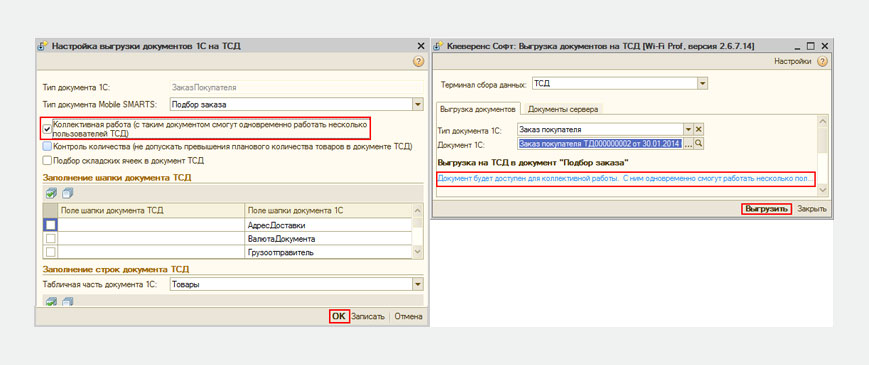Minimize the Клеверенс Софт window
This screenshot has width=869, height=365.
pyautogui.click(x=799, y=47)
